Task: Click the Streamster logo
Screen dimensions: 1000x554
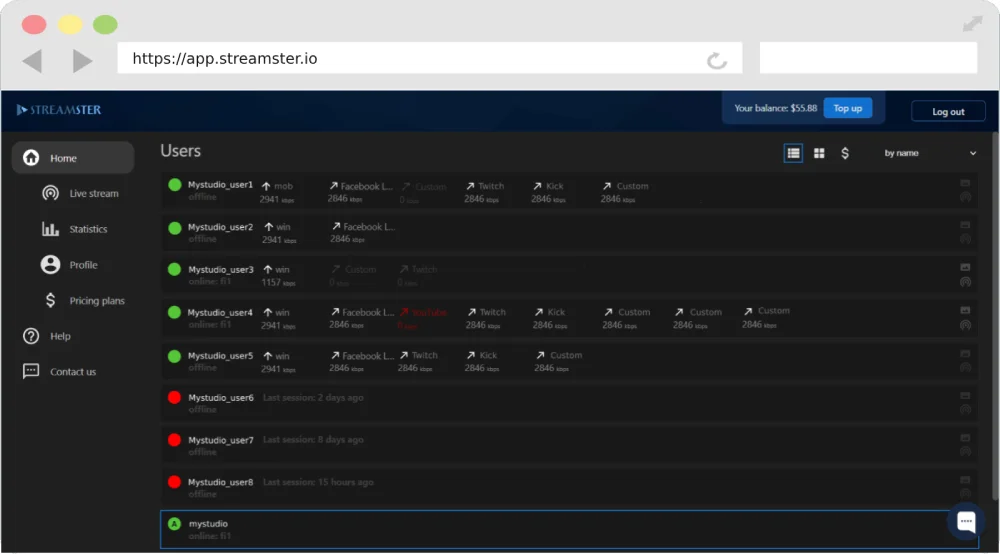Action: pyautogui.click(x=59, y=110)
